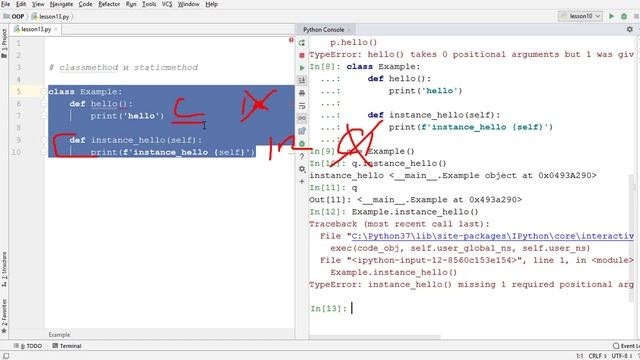The width and height of the screenshot is (640, 360).
Task: Open console settings gear in toolbar
Action: coord(302,169)
